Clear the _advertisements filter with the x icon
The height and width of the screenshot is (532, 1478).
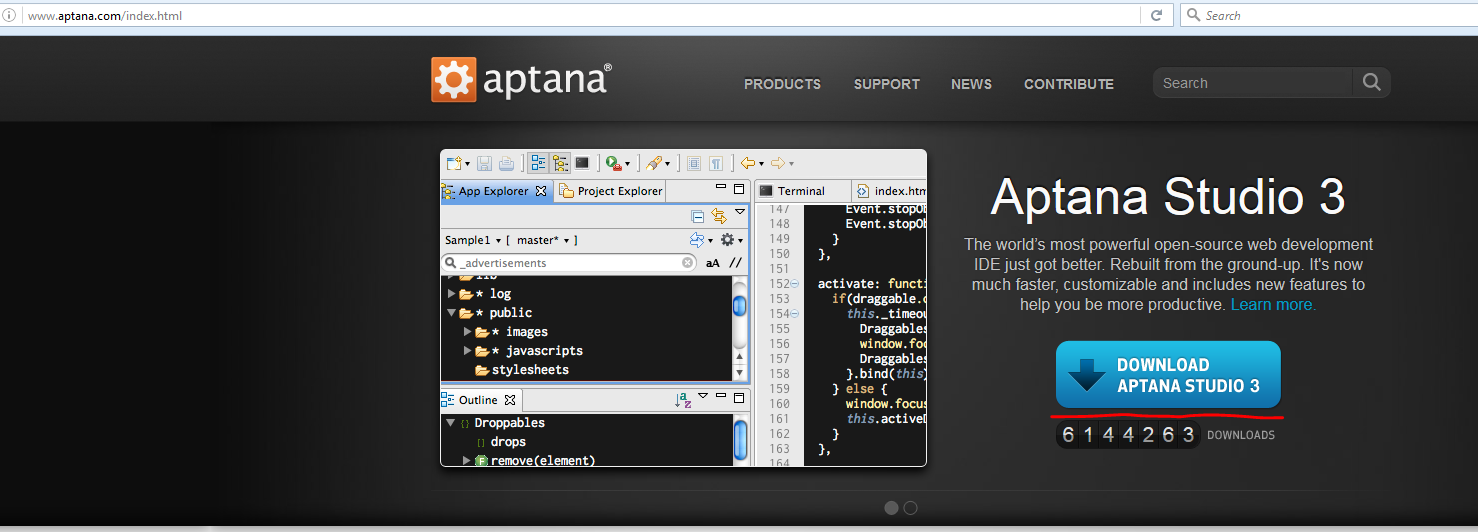coord(688,263)
